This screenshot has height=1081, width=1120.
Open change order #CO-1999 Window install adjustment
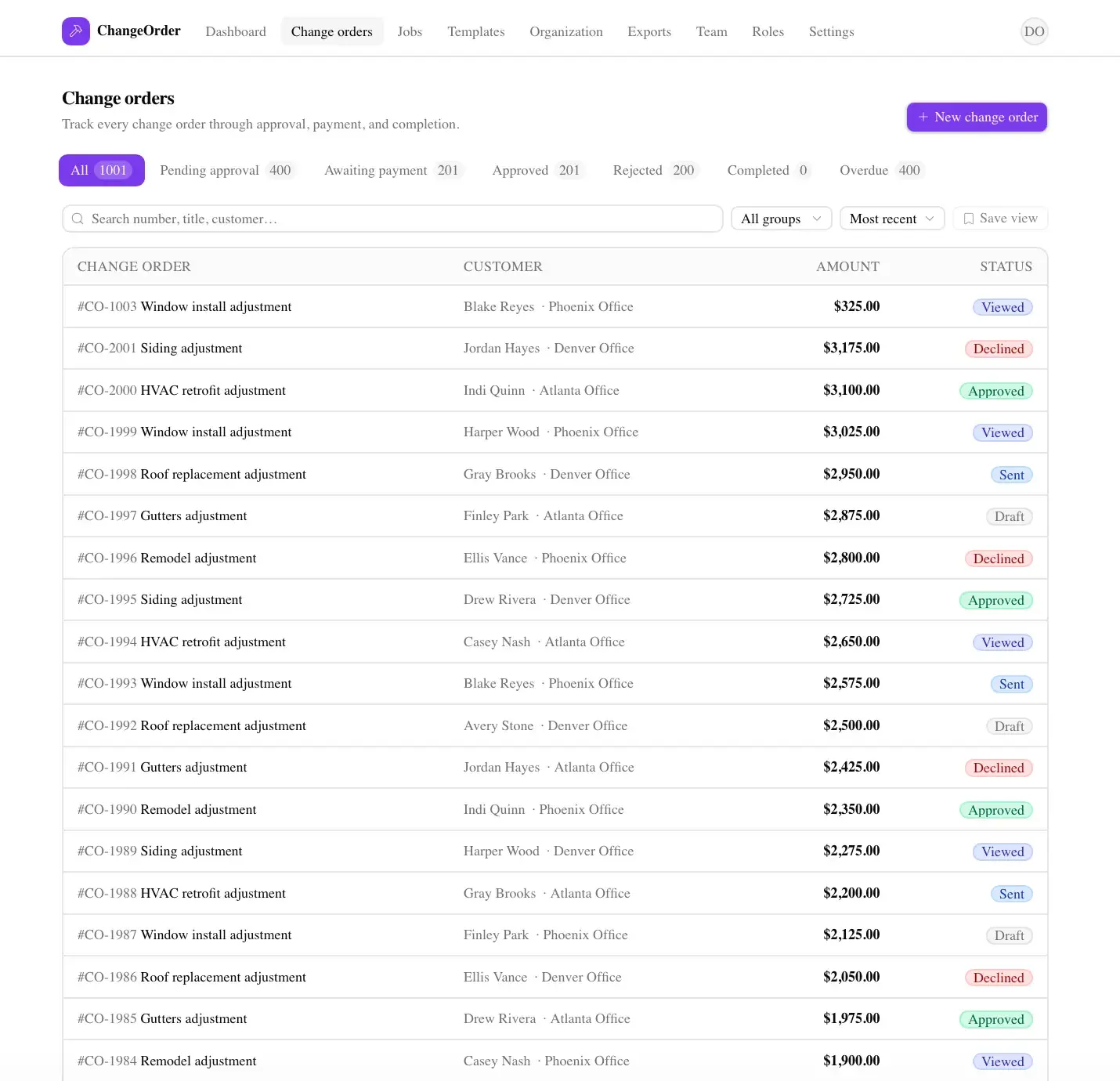(x=555, y=432)
